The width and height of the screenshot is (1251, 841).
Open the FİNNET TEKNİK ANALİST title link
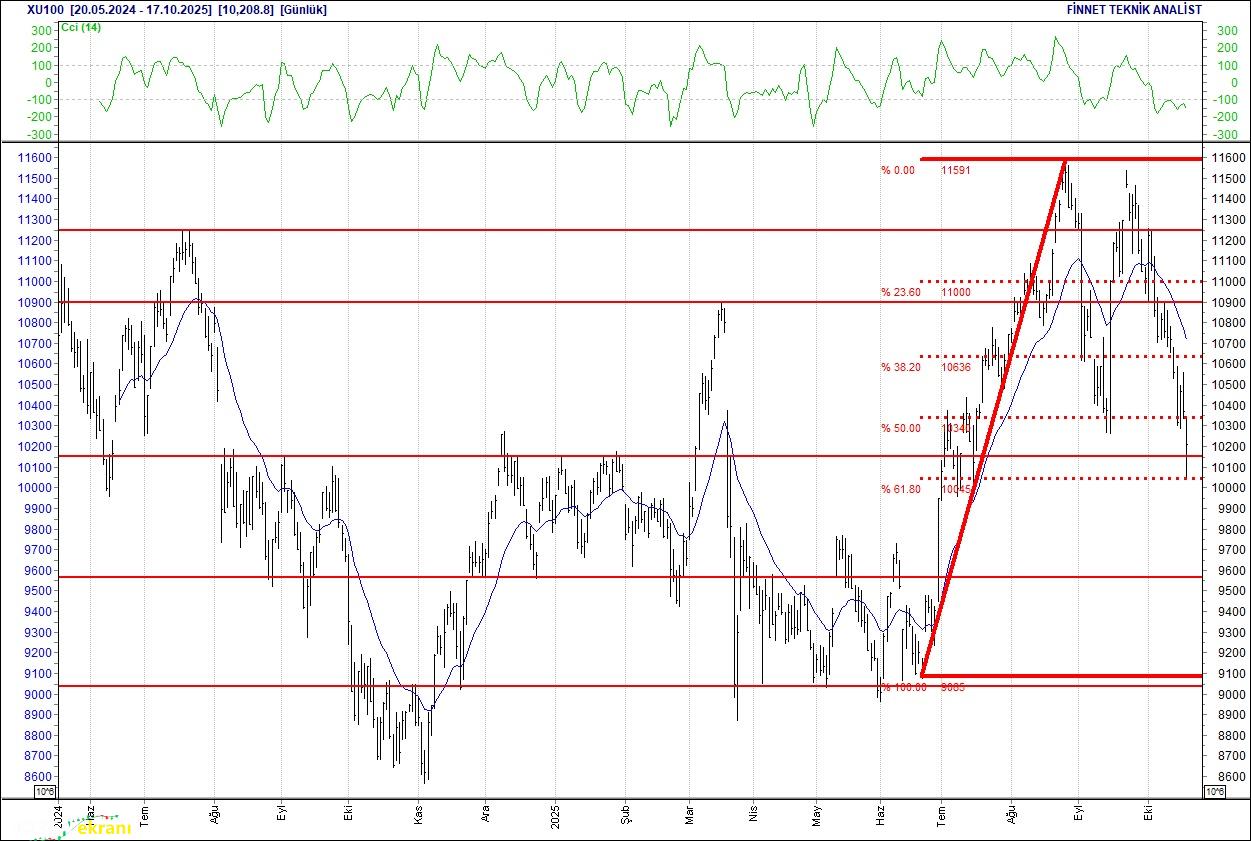point(1134,10)
